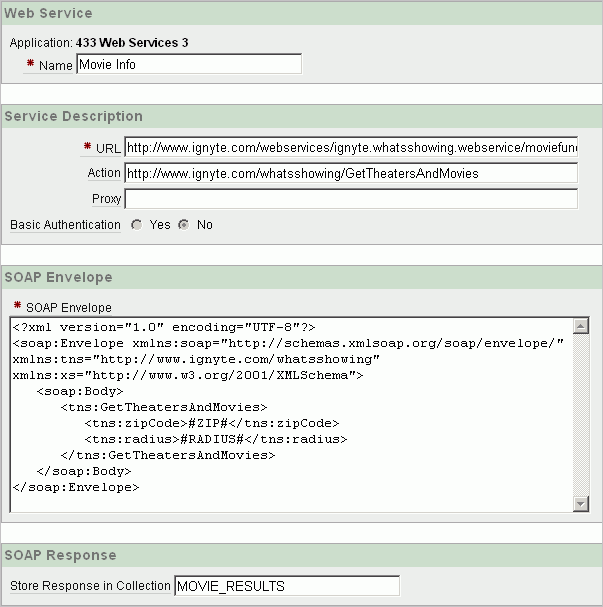Click the Store Response in Collection label

[x=90, y=586]
